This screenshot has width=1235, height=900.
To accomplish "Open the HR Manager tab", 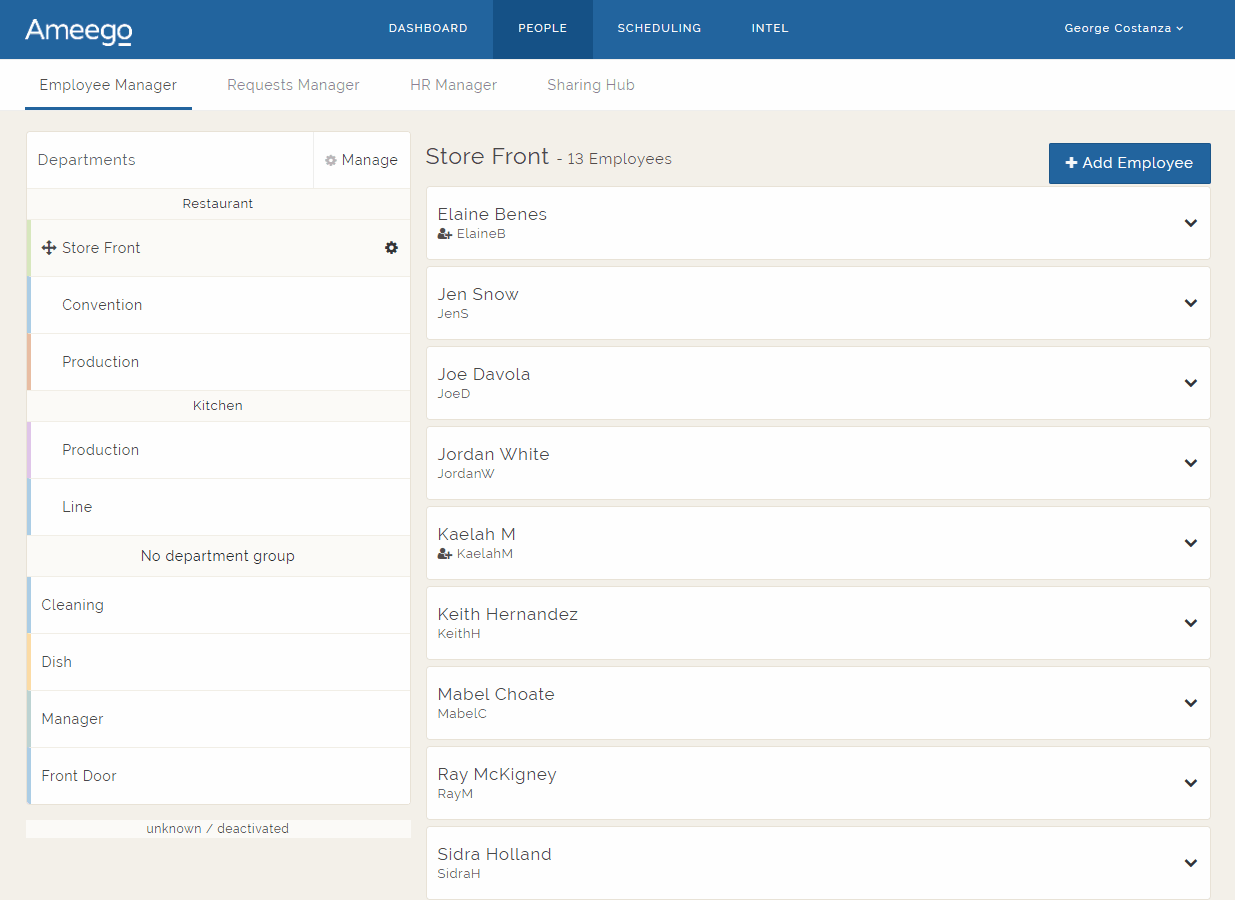I will 453,85.
